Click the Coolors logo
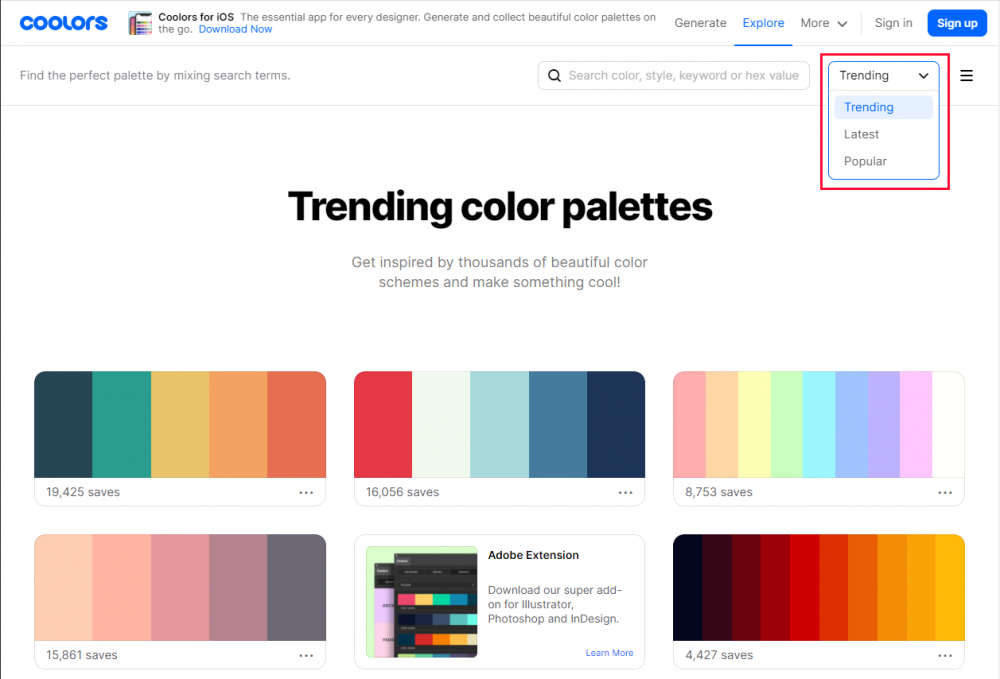 click(x=63, y=22)
